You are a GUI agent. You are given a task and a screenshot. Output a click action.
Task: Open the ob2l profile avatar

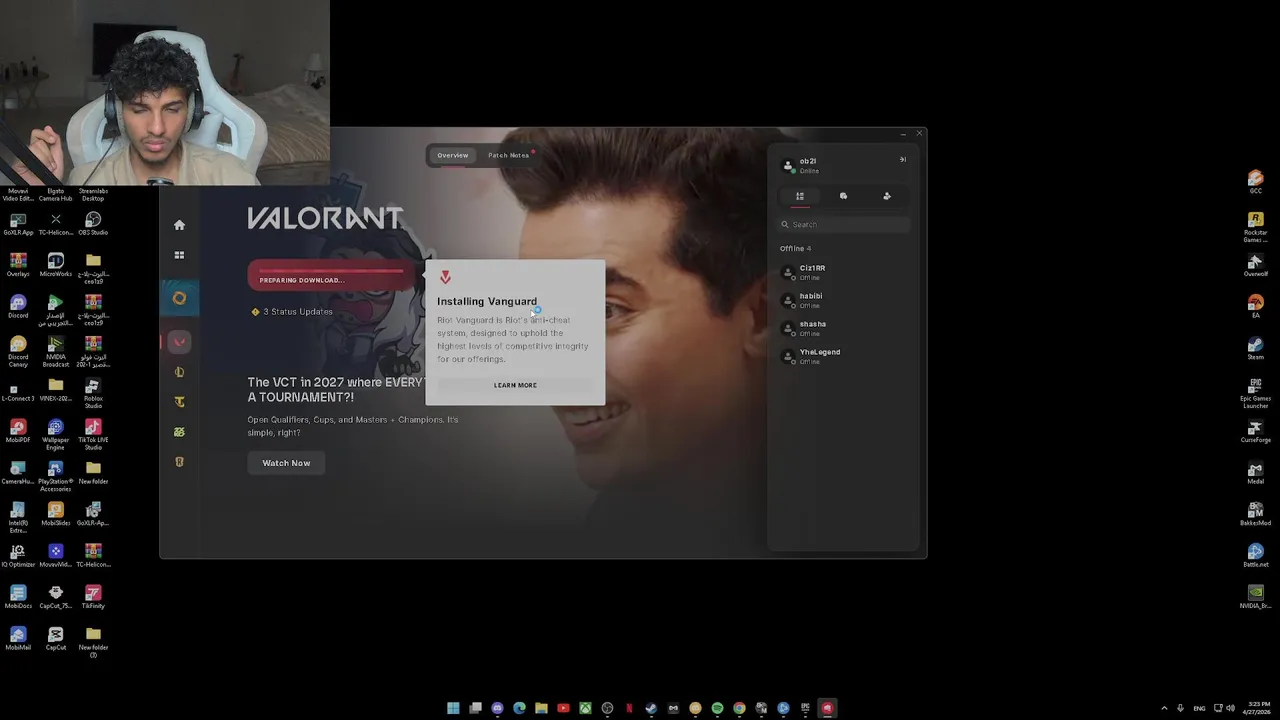(788, 165)
